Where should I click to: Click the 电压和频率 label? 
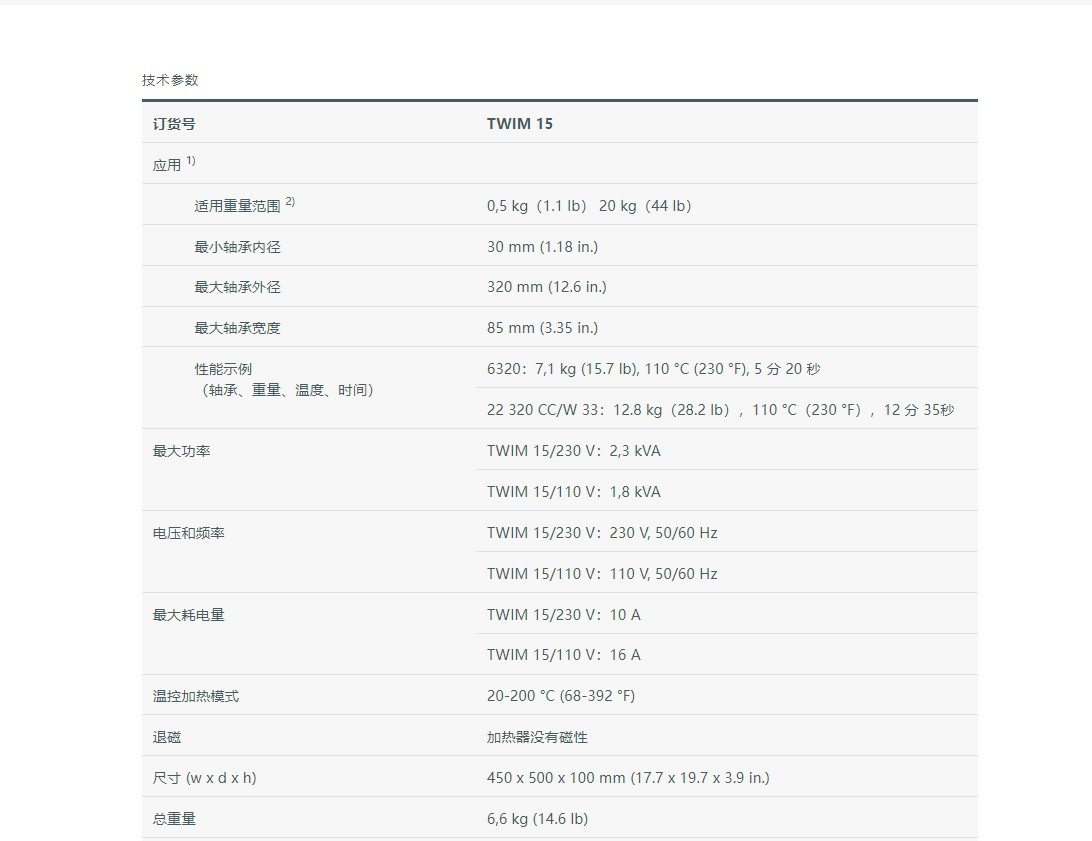point(189,533)
